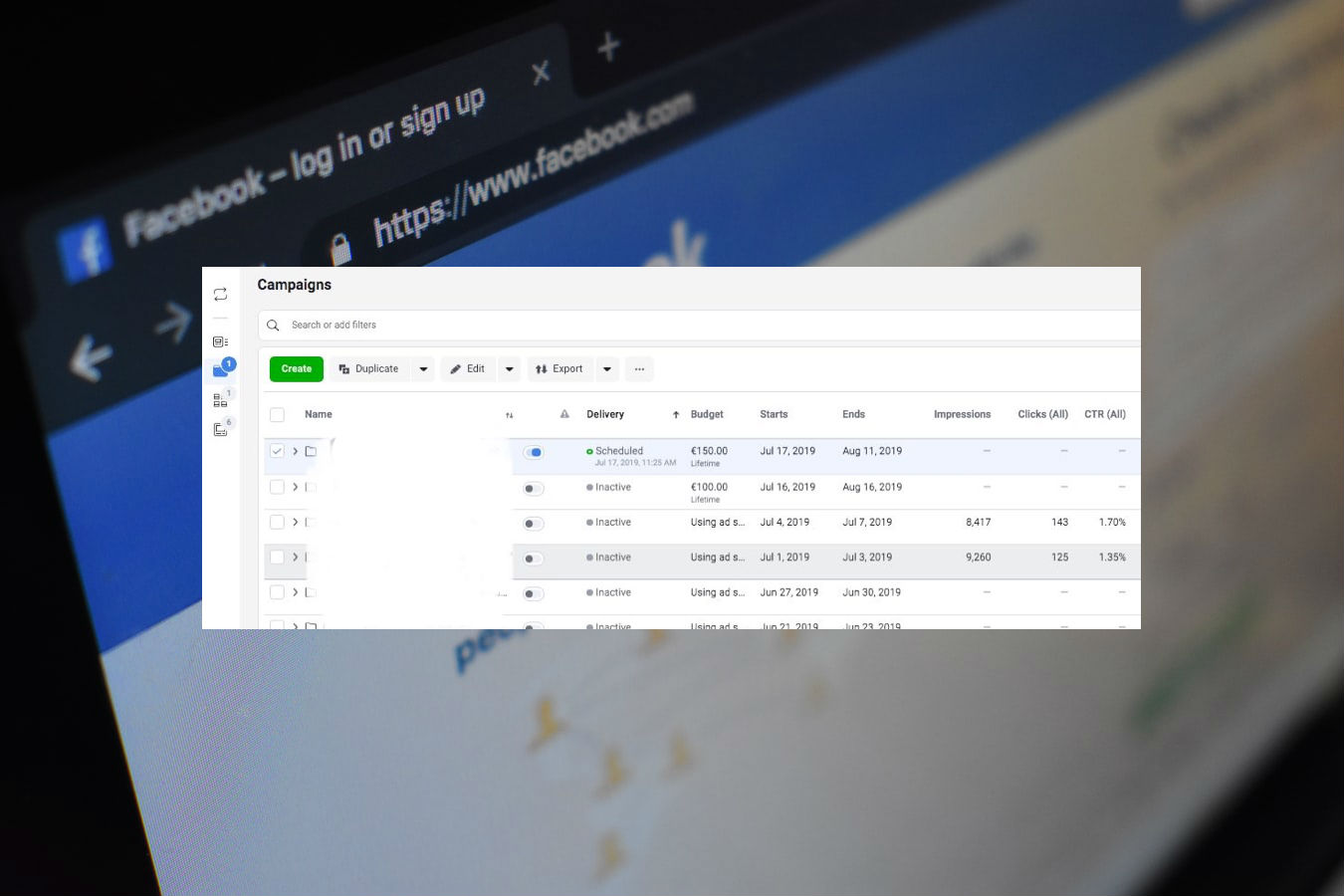
Task: Open the Ad Sets sidebar icon
Action: pyautogui.click(x=220, y=400)
